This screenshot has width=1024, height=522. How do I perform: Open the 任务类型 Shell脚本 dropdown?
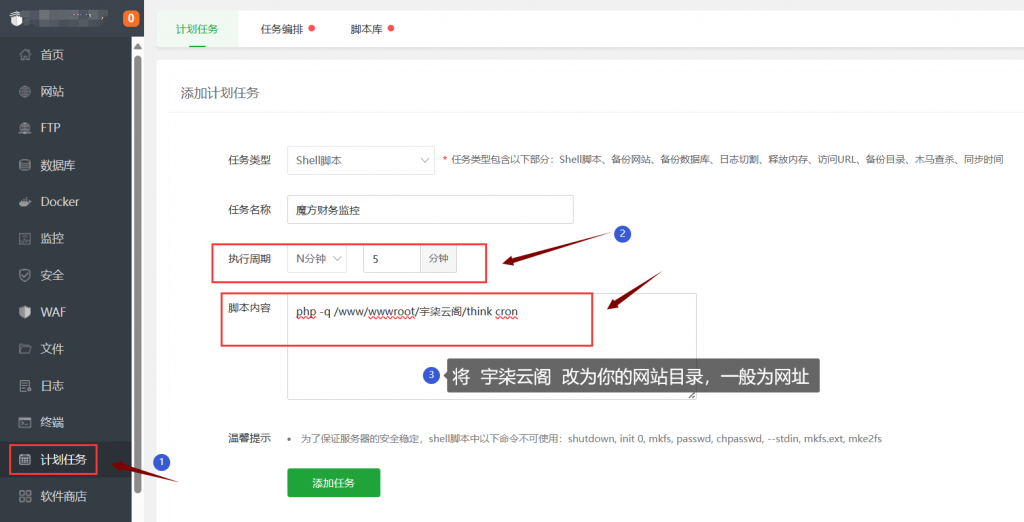360,160
